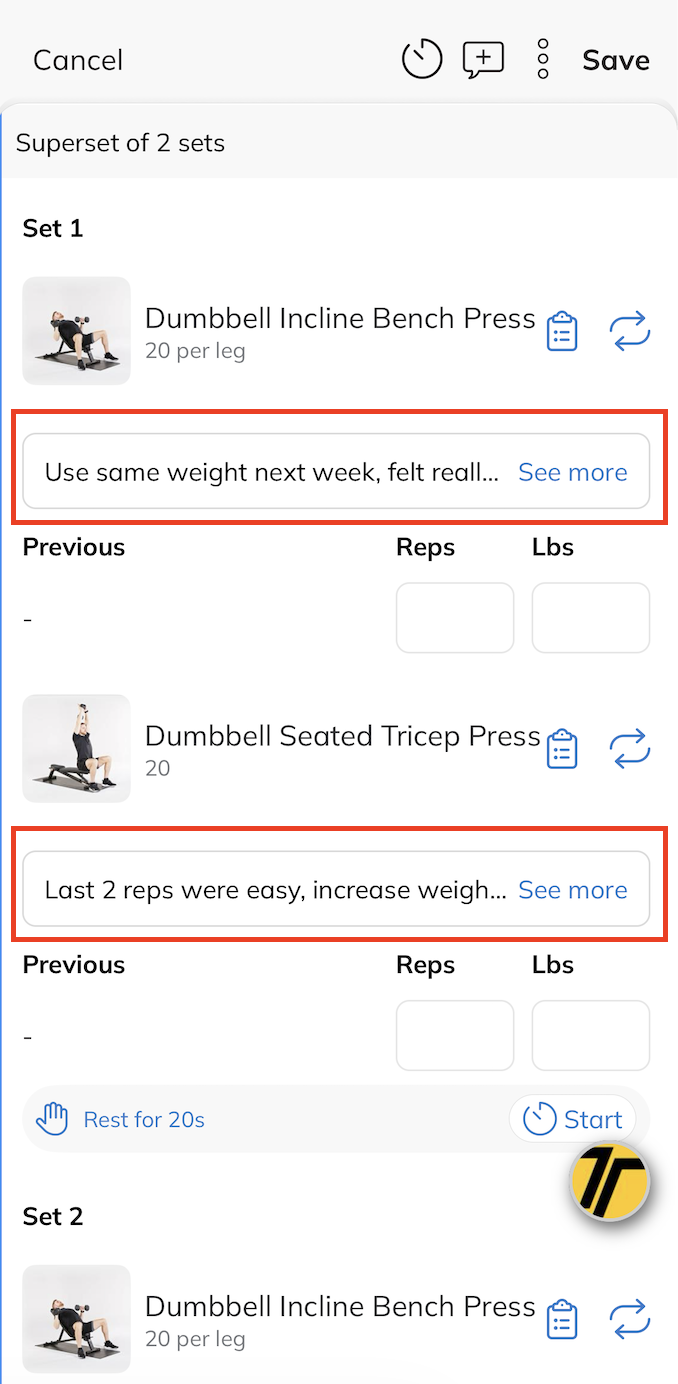Open Dumbbell Seated Tricep Press thumbnail image
The height and width of the screenshot is (1384, 678).
[x=77, y=749]
